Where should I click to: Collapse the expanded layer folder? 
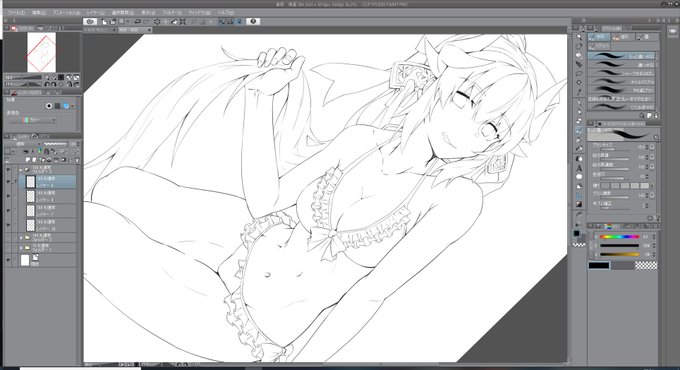pyautogui.click(x=20, y=170)
